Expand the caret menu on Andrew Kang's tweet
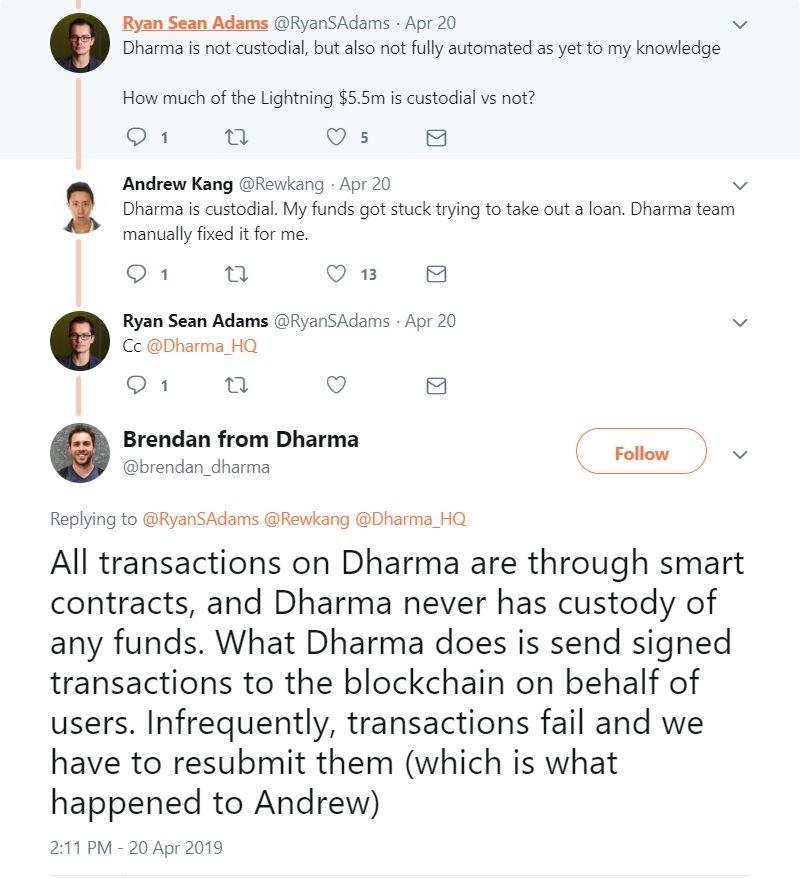 click(x=739, y=184)
